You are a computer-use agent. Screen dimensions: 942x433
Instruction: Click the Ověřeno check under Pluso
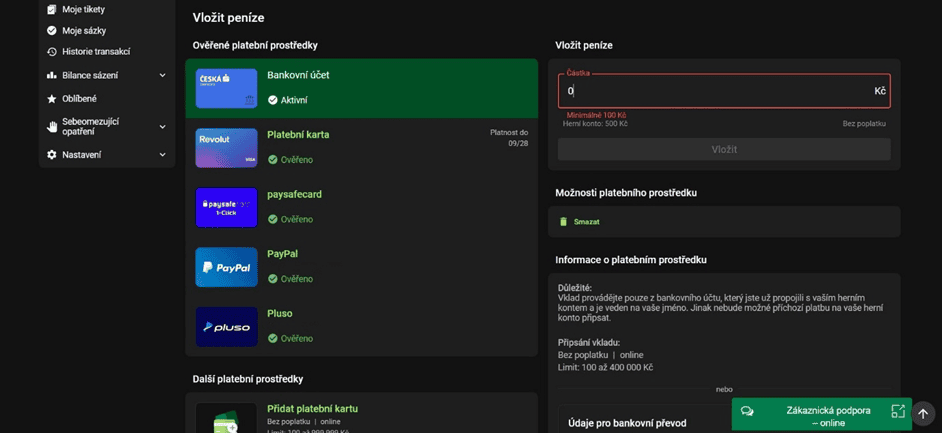point(273,338)
